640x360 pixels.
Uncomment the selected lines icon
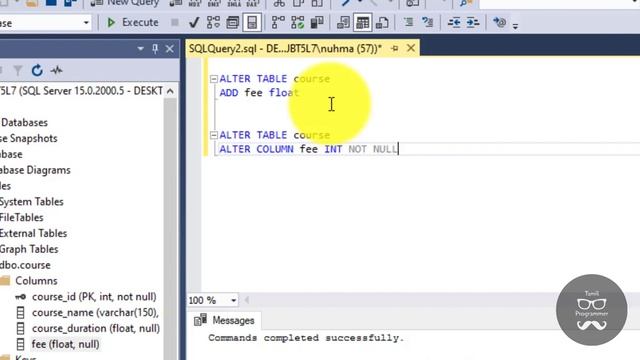click(427, 22)
